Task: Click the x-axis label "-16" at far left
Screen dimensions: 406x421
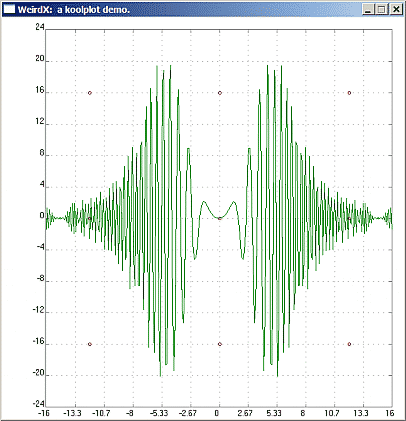Action: pyautogui.click(x=44, y=413)
